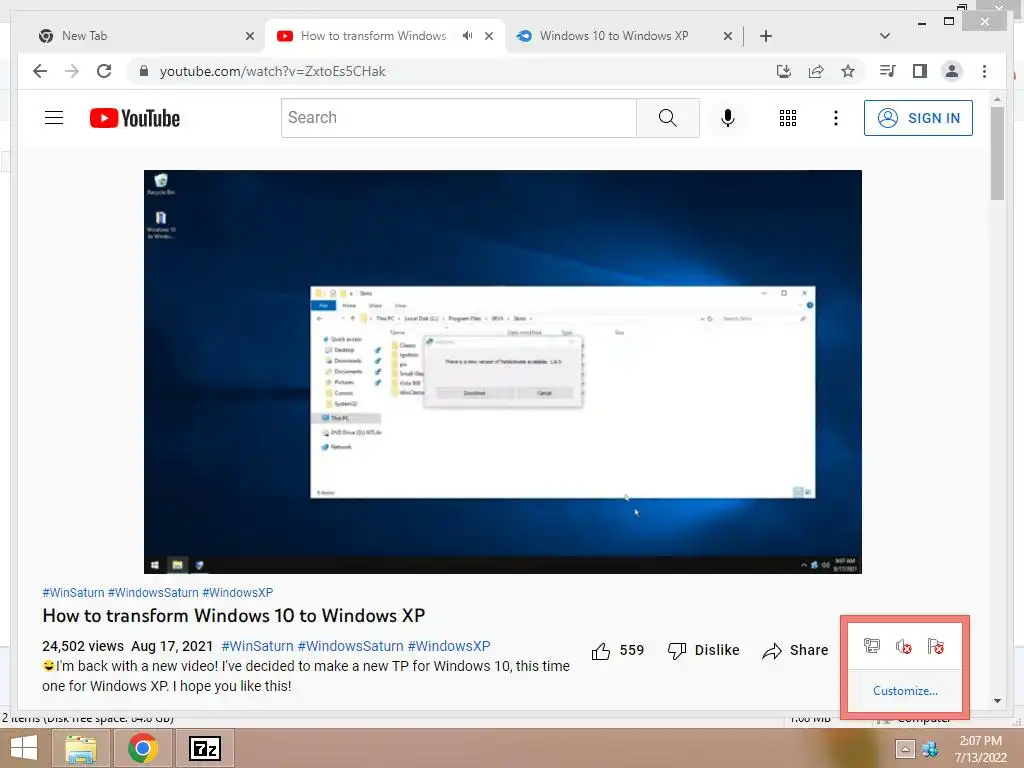Open a new tab with the plus button
The height and width of the screenshot is (768, 1024).
click(x=766, y=36)
